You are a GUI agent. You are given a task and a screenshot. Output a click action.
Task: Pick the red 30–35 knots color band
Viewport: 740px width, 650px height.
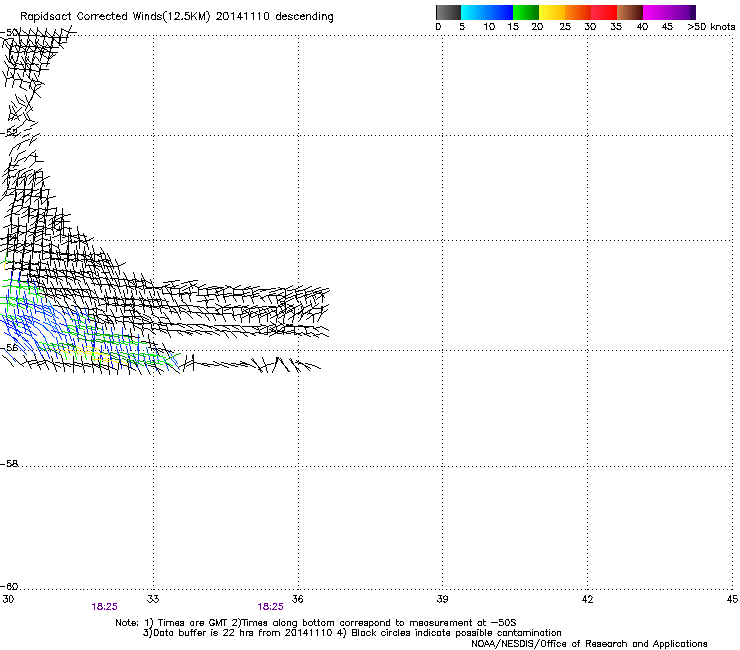pyautogui.click(x=604, y=12)
